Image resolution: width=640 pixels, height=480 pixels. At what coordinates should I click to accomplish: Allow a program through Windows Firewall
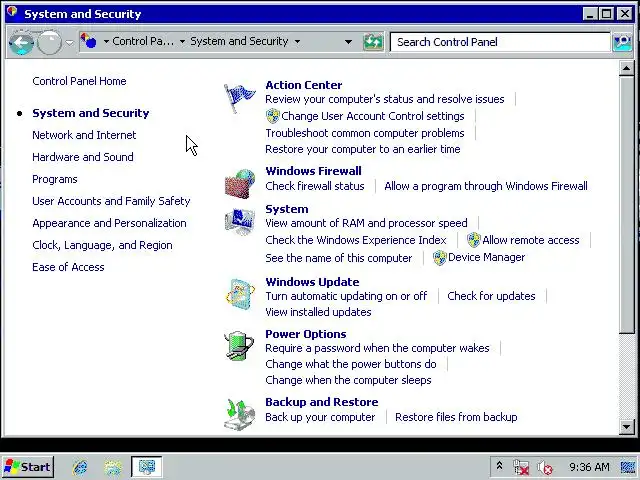486,186
